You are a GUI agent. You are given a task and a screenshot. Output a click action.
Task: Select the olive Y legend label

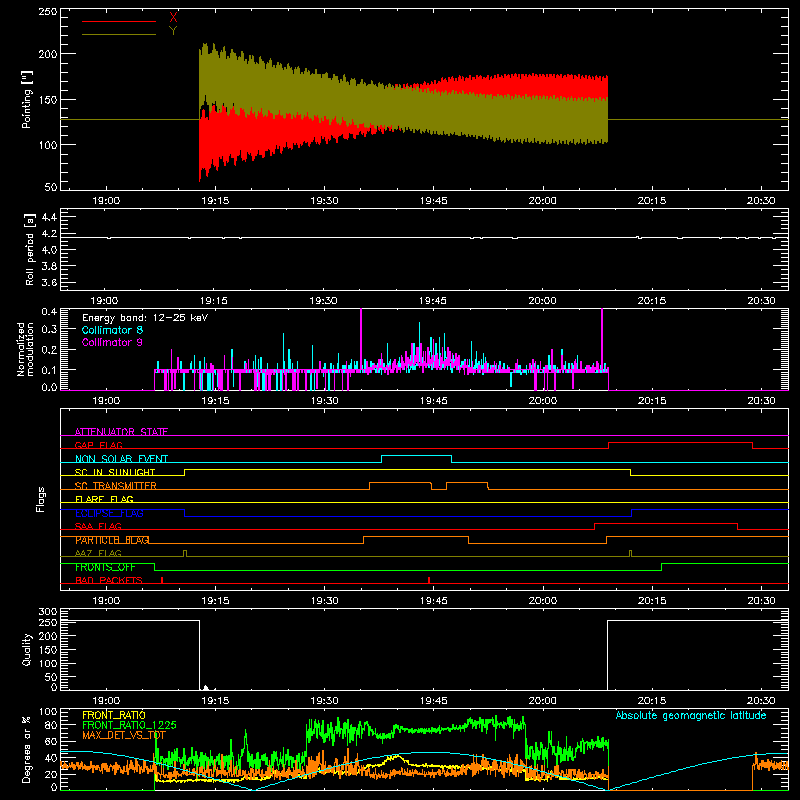tap(173, 31)
